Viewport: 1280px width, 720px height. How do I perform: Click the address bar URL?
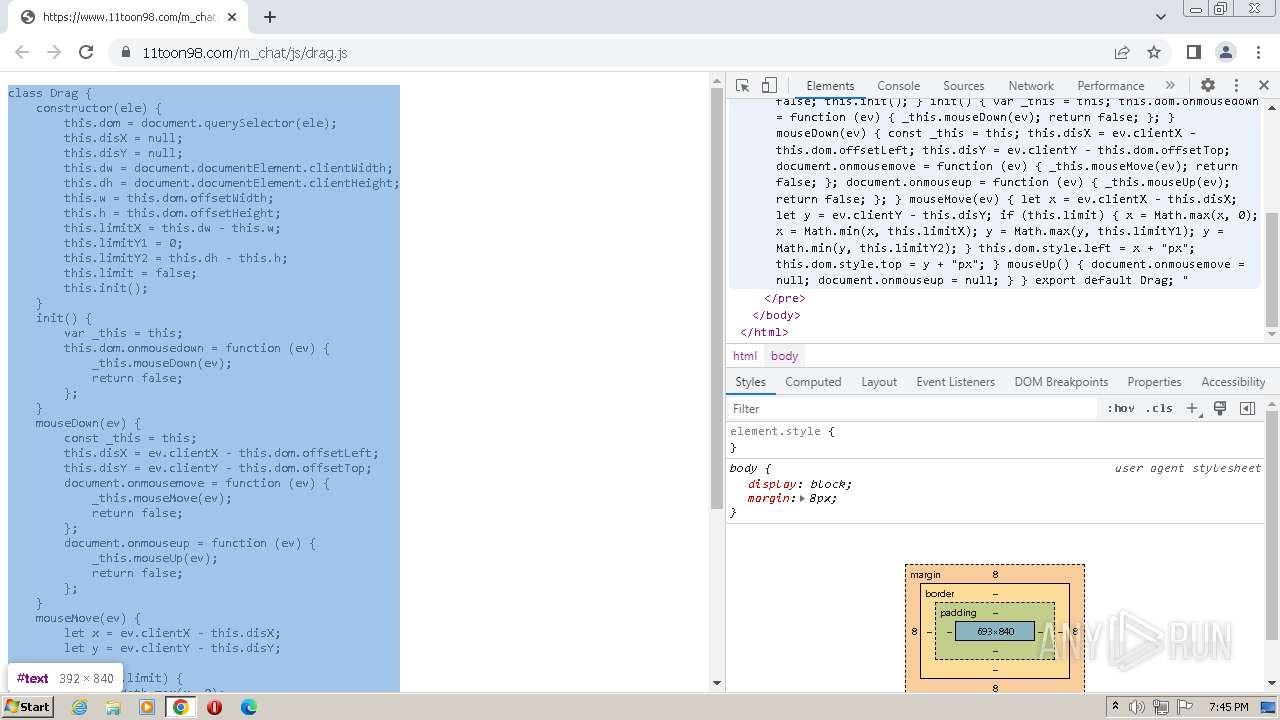(245, 53)
